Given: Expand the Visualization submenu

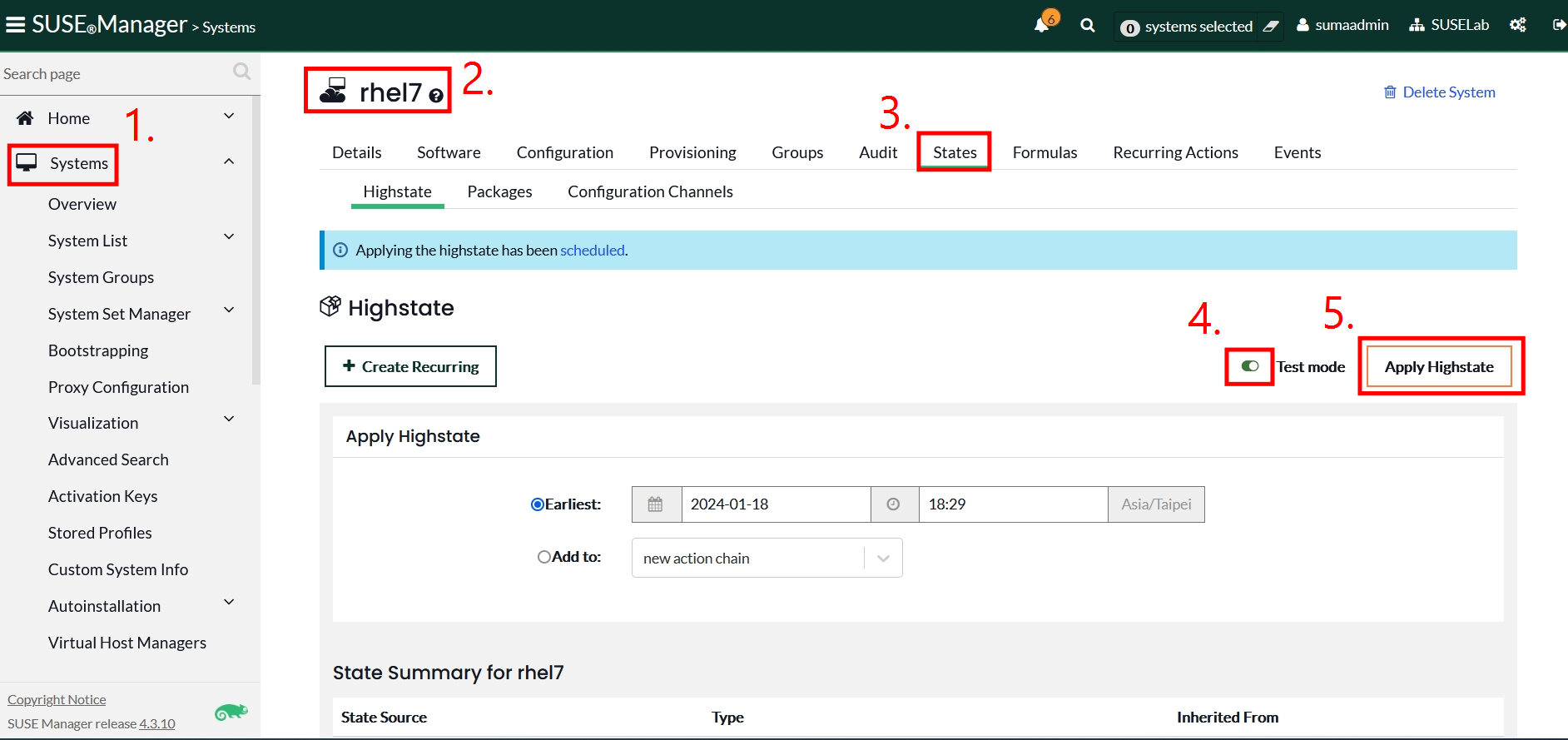Looking at the screenshot, I should pos(229,420).
